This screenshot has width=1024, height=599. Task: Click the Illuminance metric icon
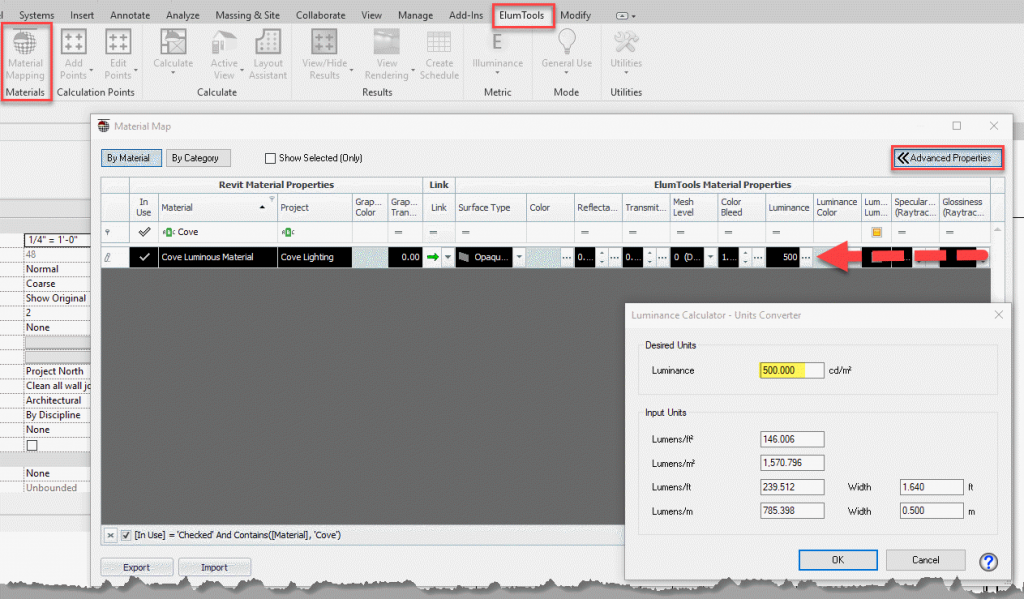pos(497,42)
